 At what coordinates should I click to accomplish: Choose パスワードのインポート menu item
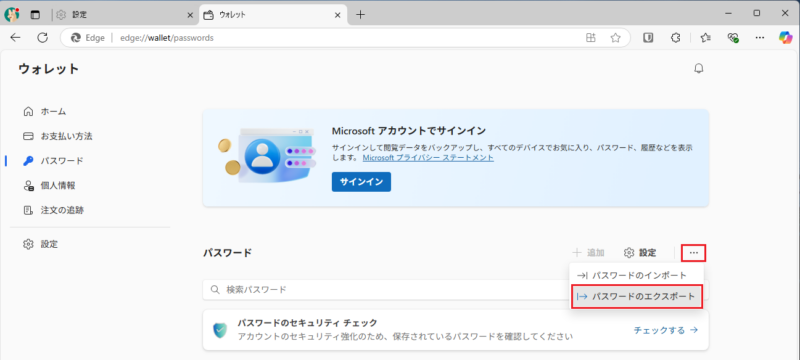637,275
